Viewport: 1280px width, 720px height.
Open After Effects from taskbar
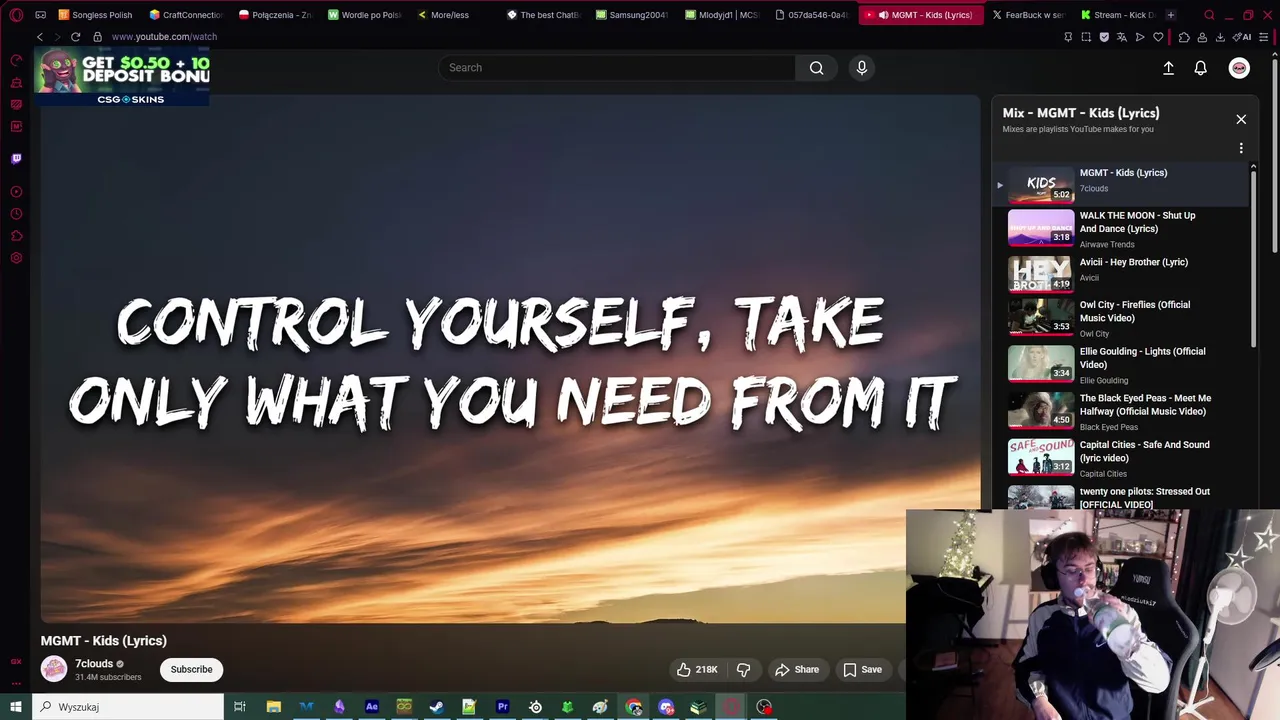coord(372,707)
